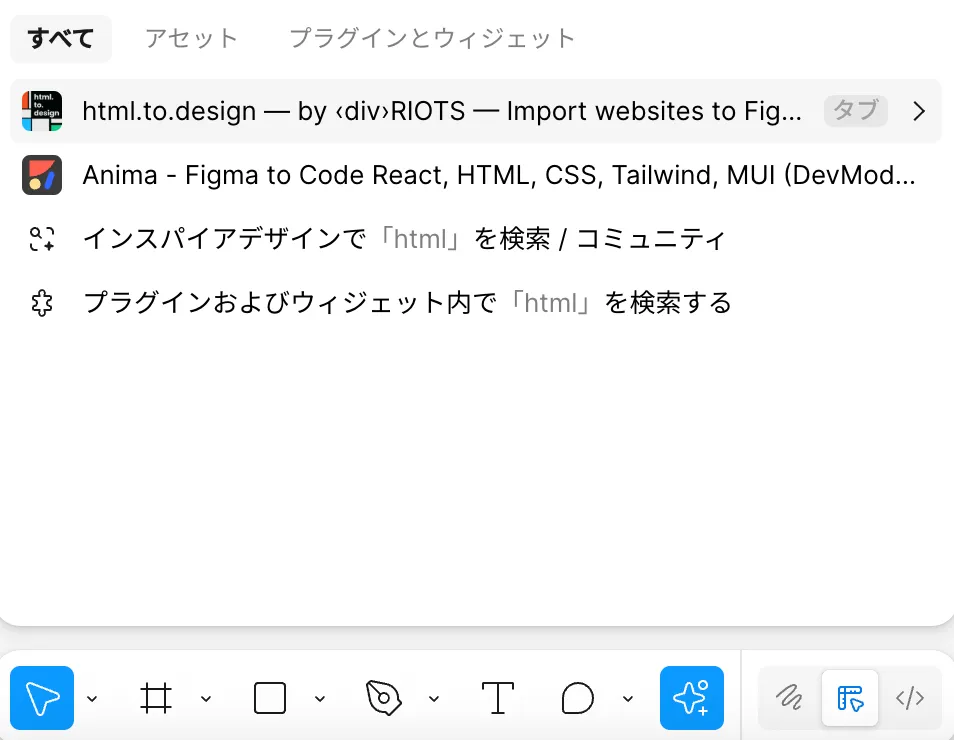Switch to Design mode
The image size is (954, 740).
click(850, 698)
